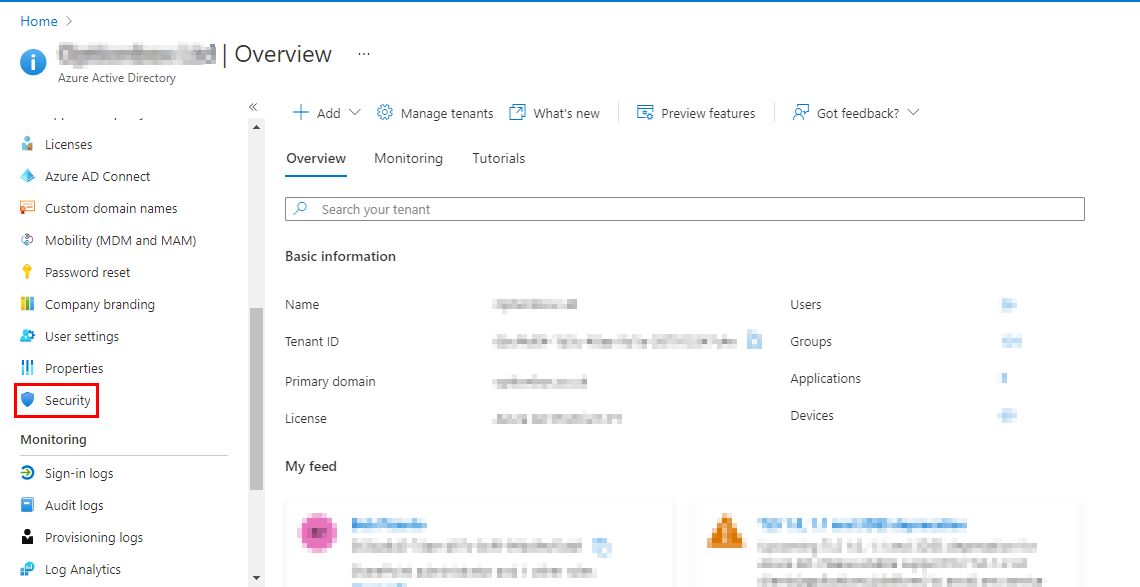Click the Audit logs icon
Screen dimensions: 1140x587
pos(28,505)
